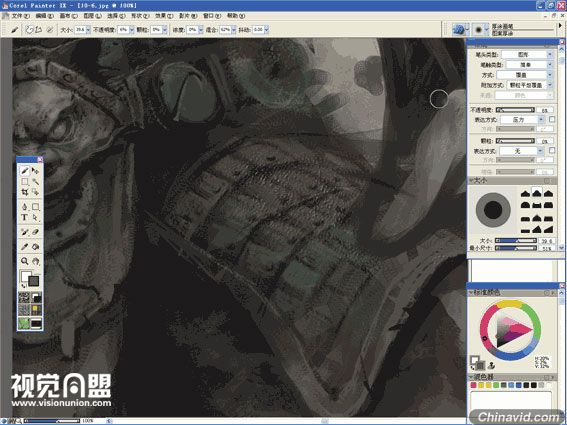Select the Crop tool

(25, 192)
